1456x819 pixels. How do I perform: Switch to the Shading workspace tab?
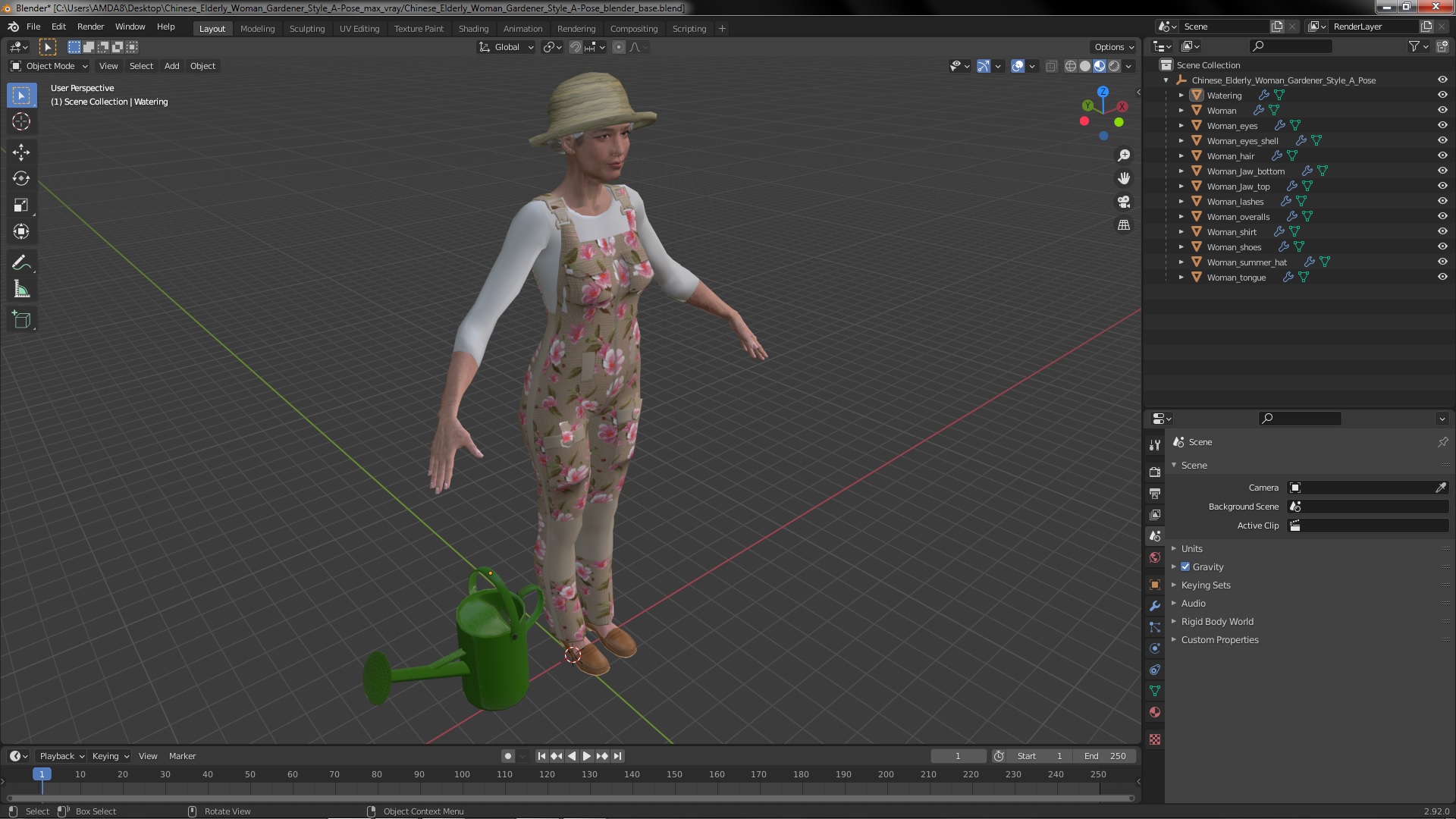pos(473,29)
